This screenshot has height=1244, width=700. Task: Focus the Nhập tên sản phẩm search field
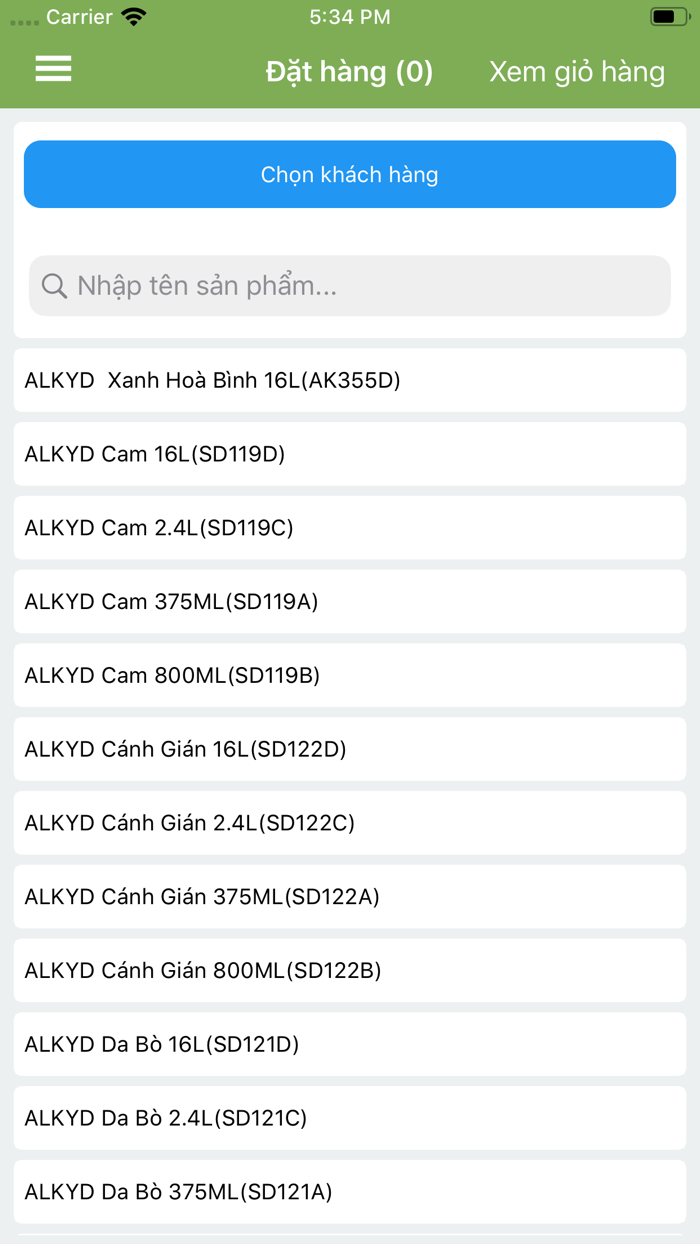pyautogui.click(x=360, y=287)
